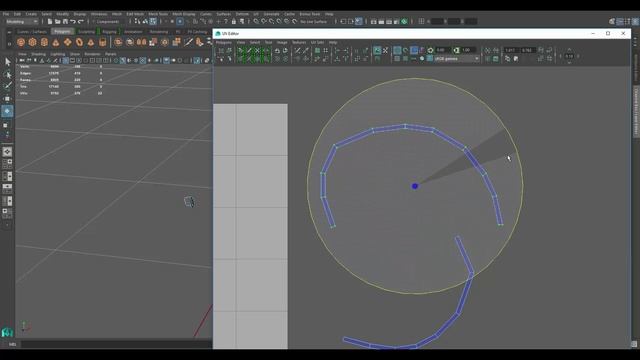Select the Paint Selection tool
The width and height of the screenshot is (640, 360).
[x=7, y=86]
